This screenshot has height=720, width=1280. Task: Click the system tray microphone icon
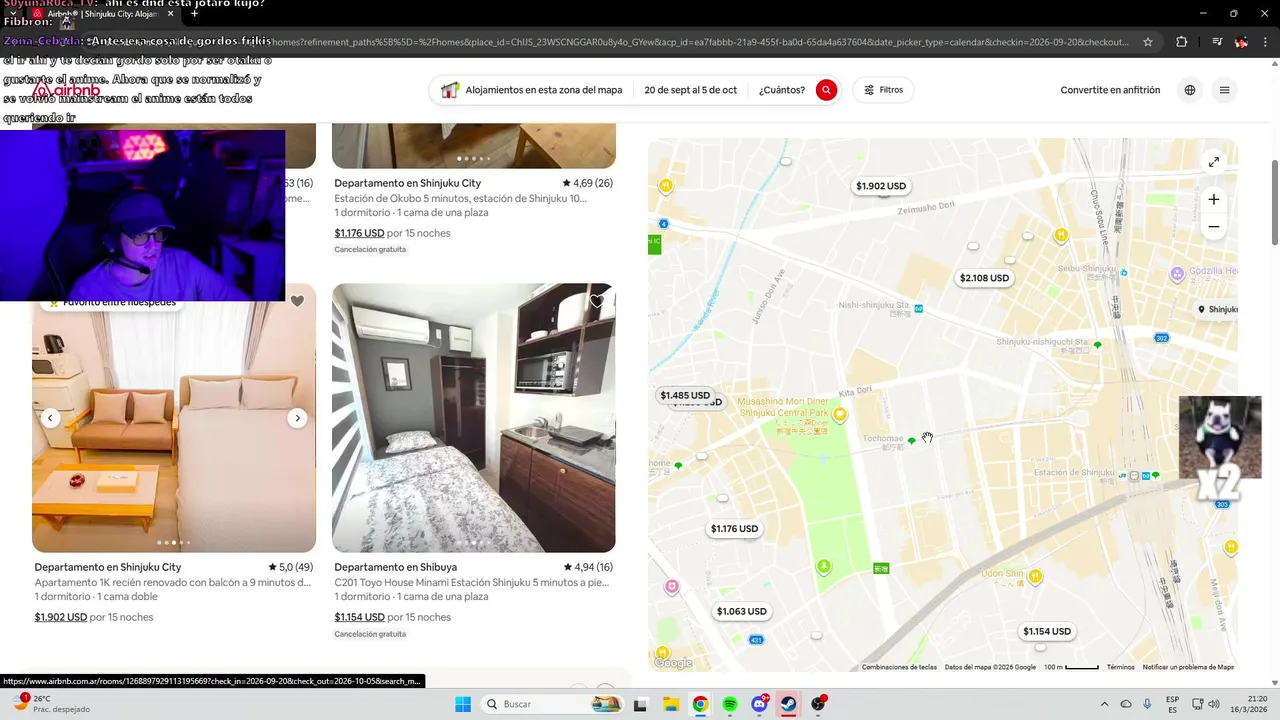[1147, 704]
